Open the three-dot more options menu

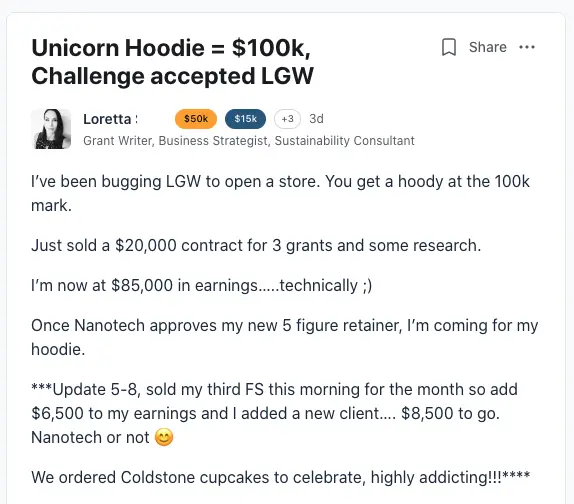point(527,47)
